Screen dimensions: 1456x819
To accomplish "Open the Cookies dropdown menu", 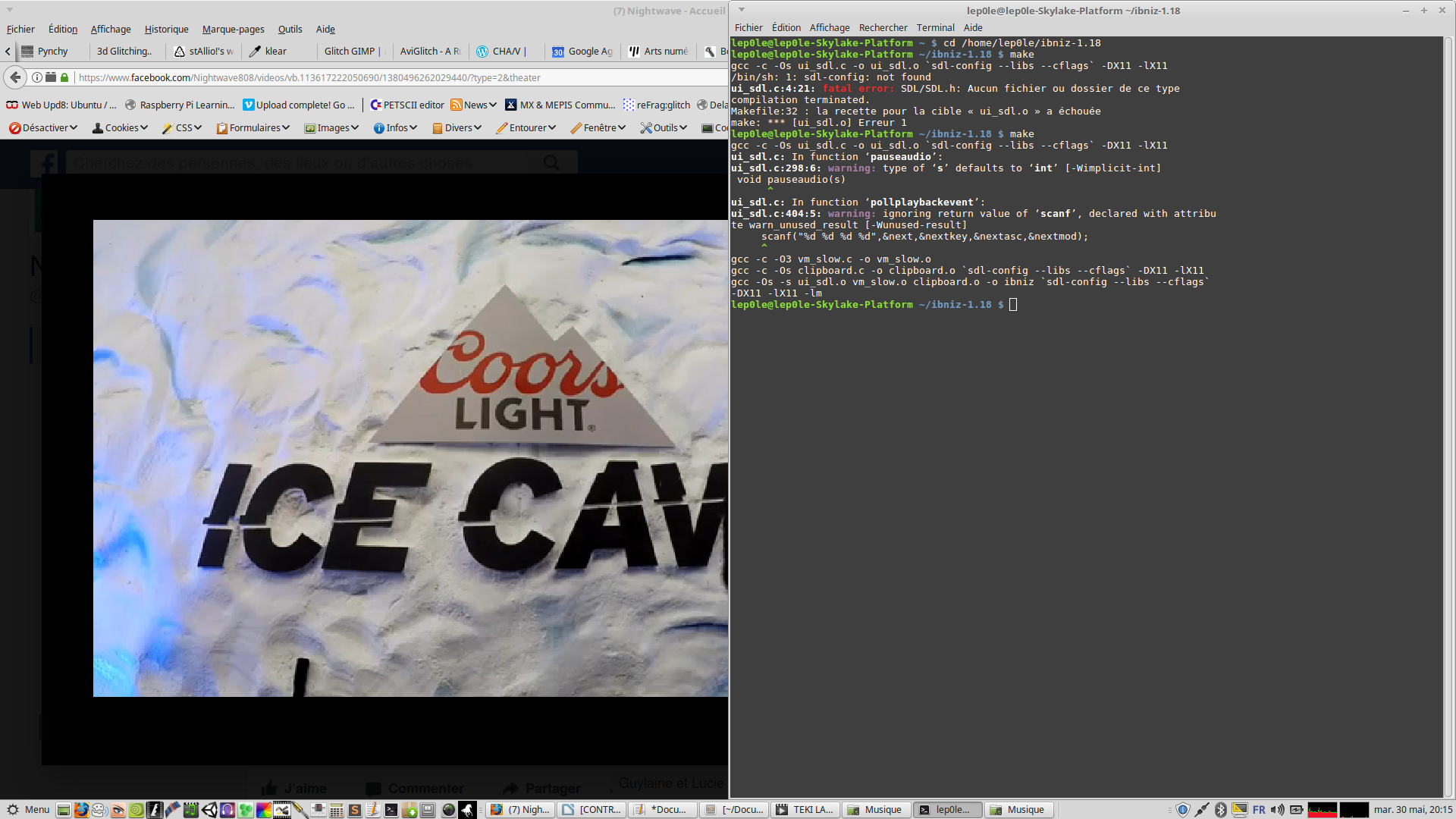I will click(x=121, y=128).
